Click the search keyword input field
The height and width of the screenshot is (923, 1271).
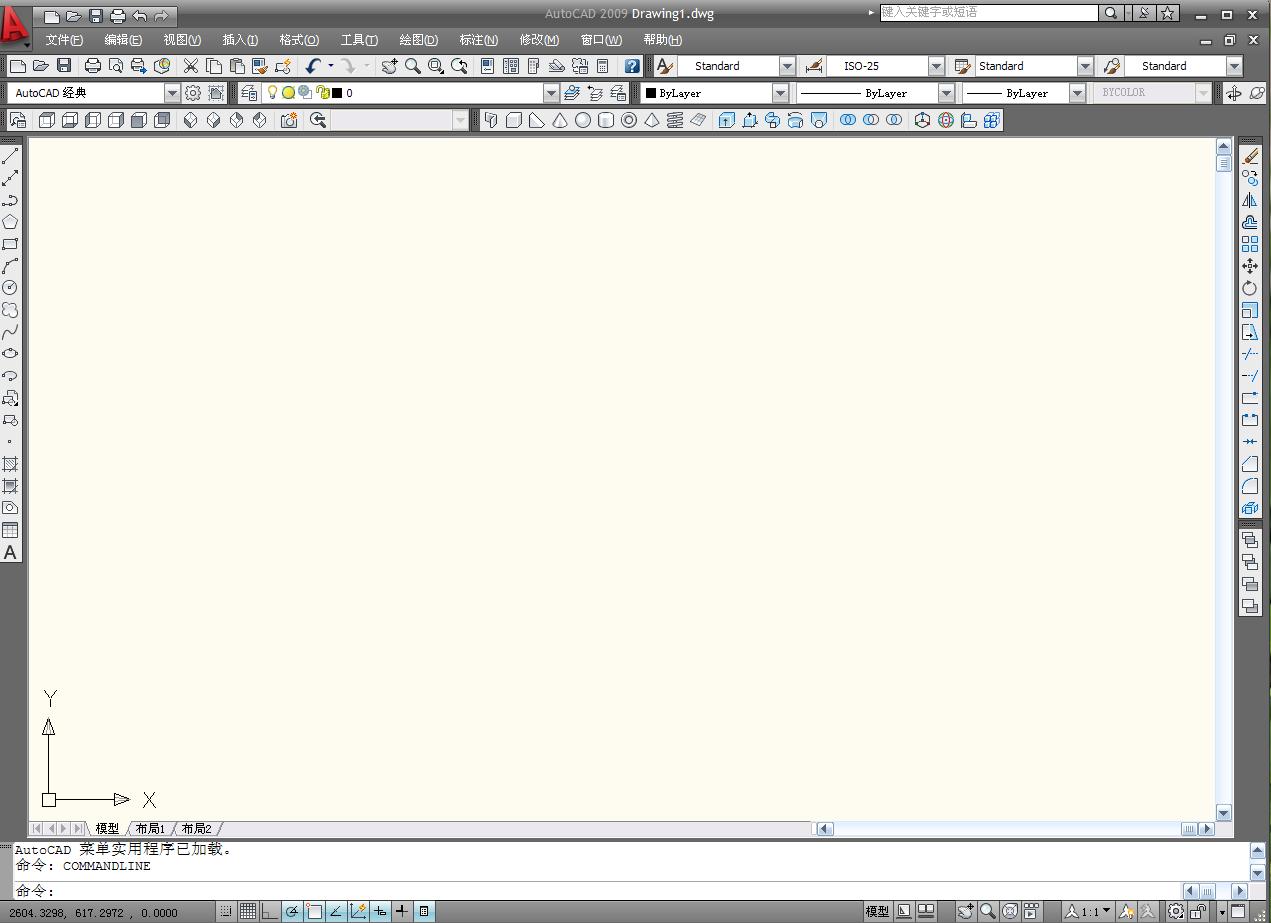988,13
